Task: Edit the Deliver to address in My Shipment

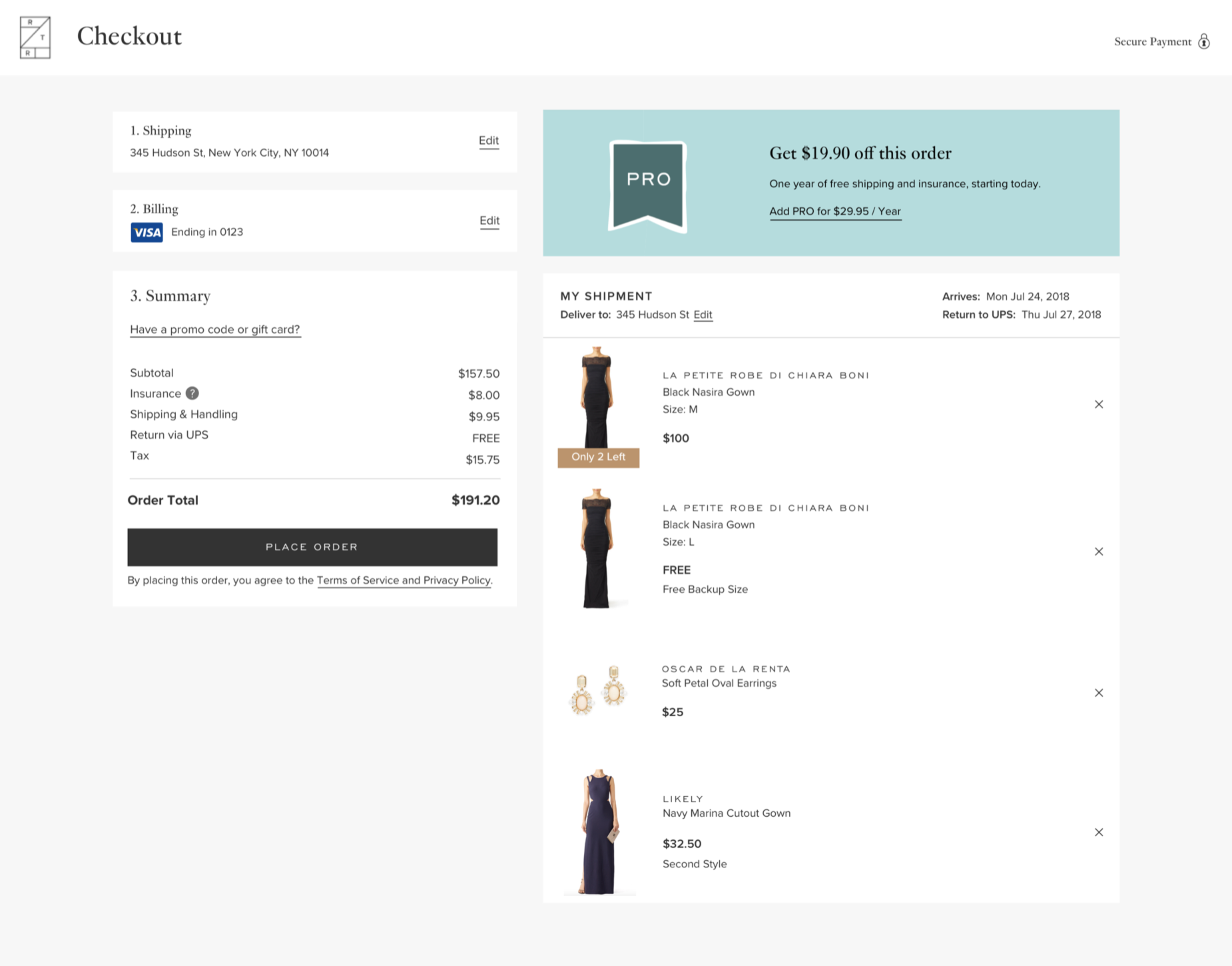Action: tap(703, 315)
